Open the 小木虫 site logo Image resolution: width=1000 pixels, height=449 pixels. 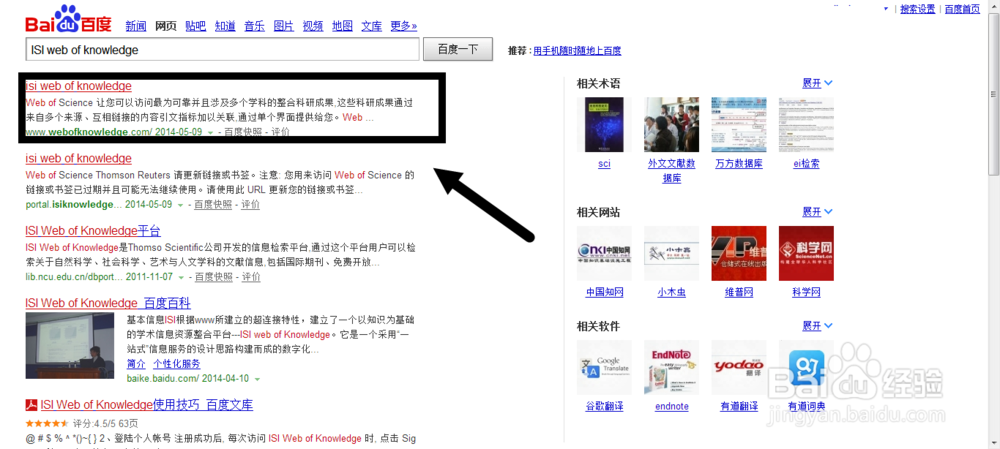672,253
